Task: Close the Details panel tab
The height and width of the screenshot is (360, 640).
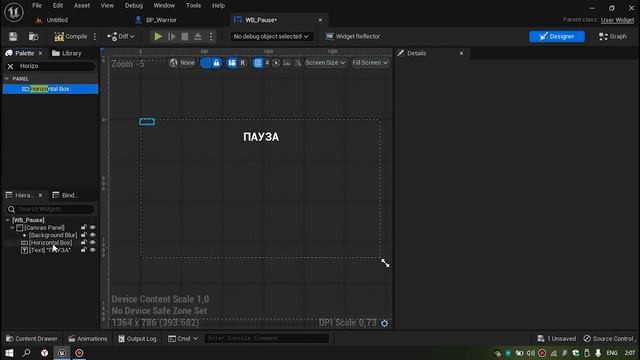Action: (461, 53)
